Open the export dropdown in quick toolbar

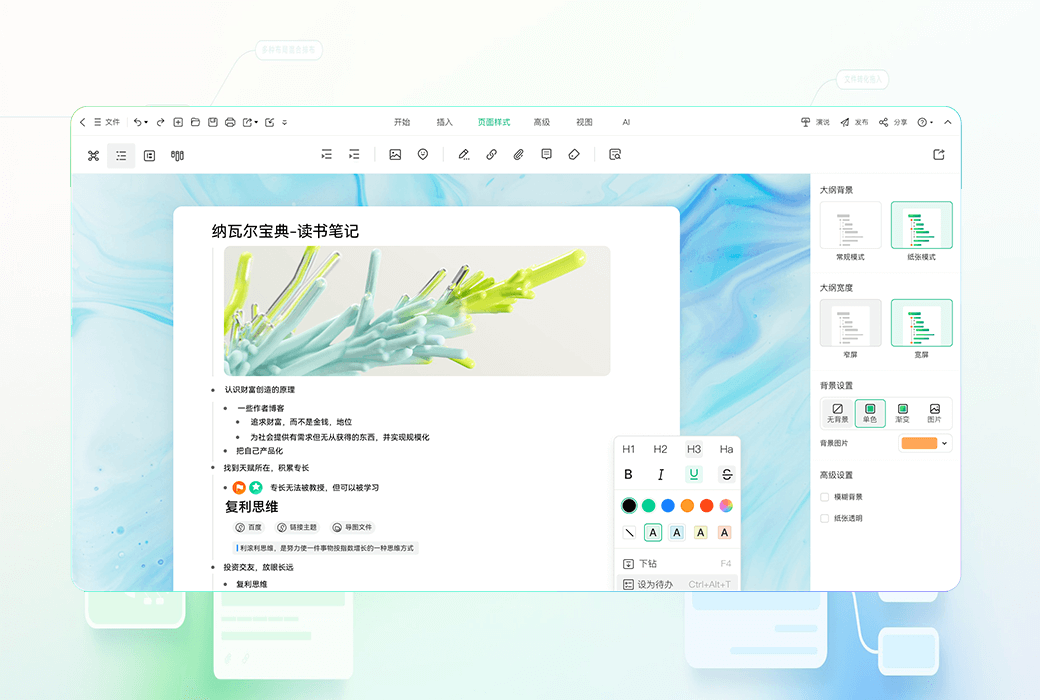click(x=256, y=123)
